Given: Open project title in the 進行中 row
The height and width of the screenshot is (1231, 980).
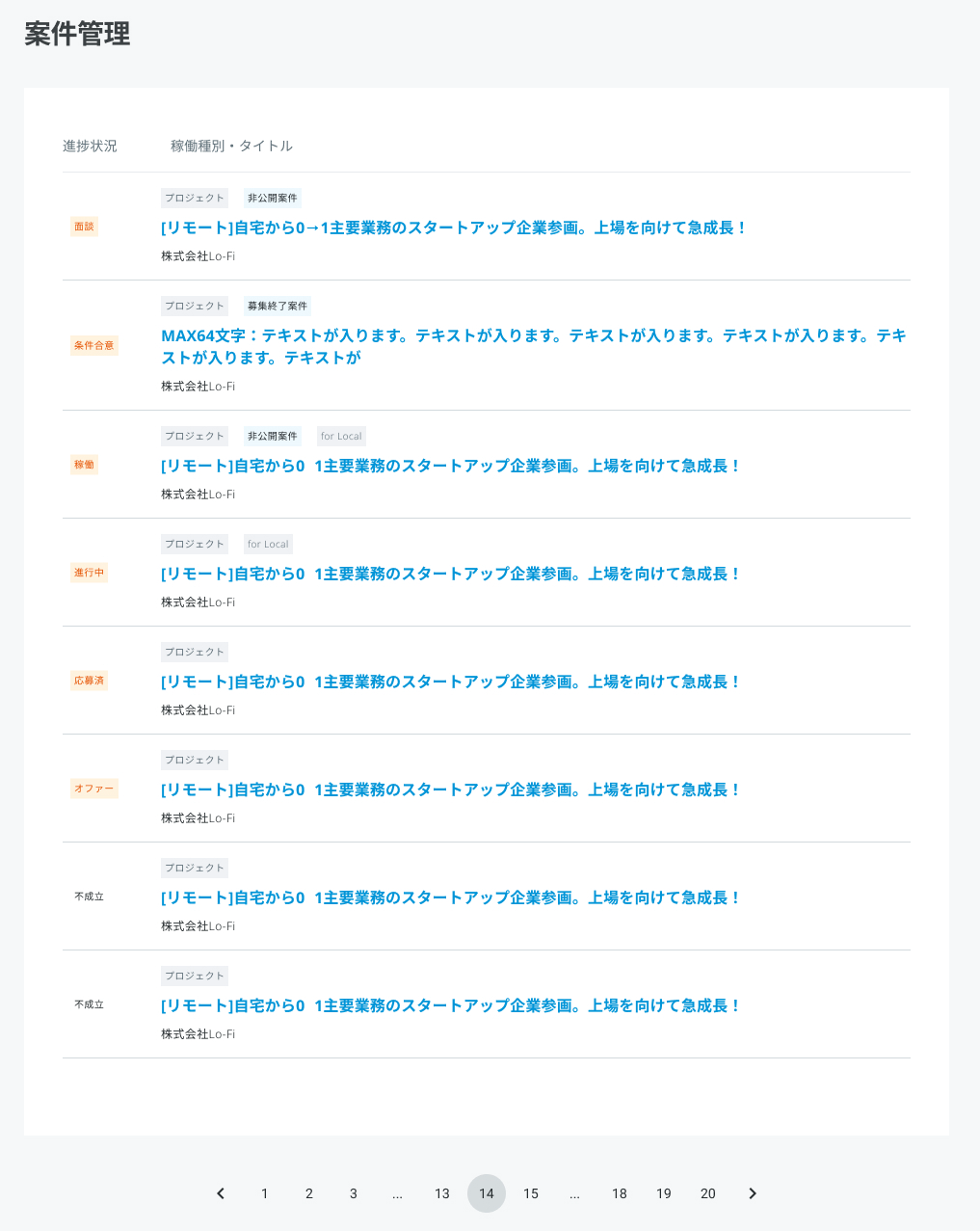Looking at the screenshot, I should pos(451,574).
